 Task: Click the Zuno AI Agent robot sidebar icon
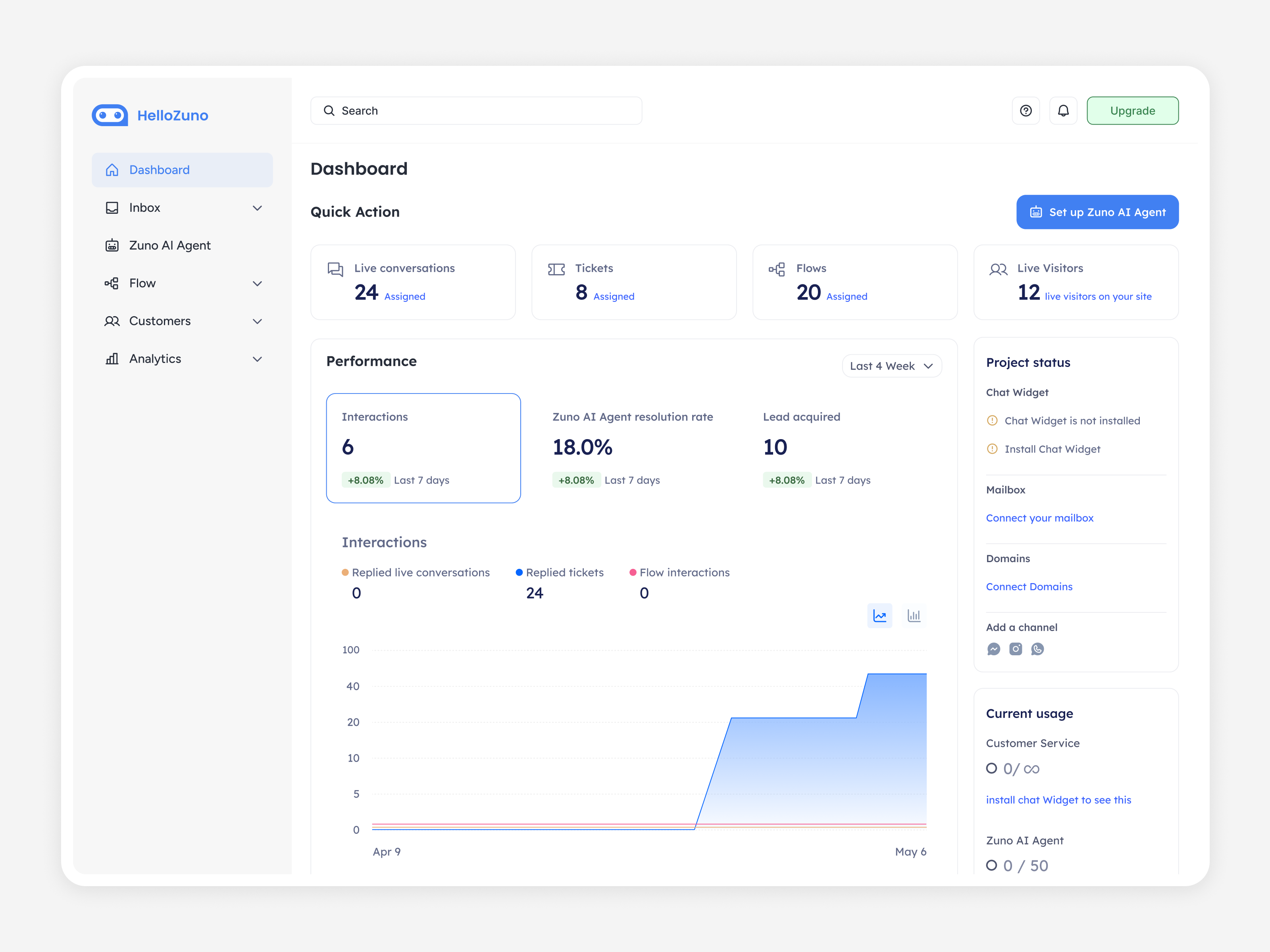[x=112, y=246]
